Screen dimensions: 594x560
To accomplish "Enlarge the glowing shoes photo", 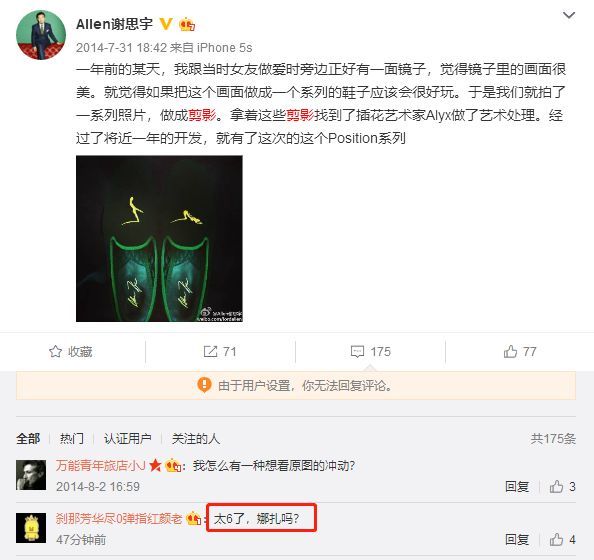I will pos(159,238).
